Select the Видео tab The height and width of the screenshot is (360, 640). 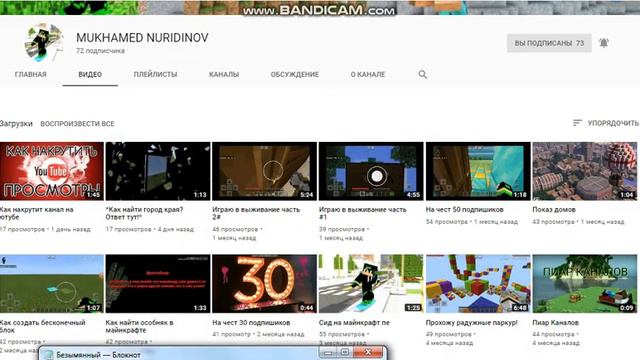[90, 74]
